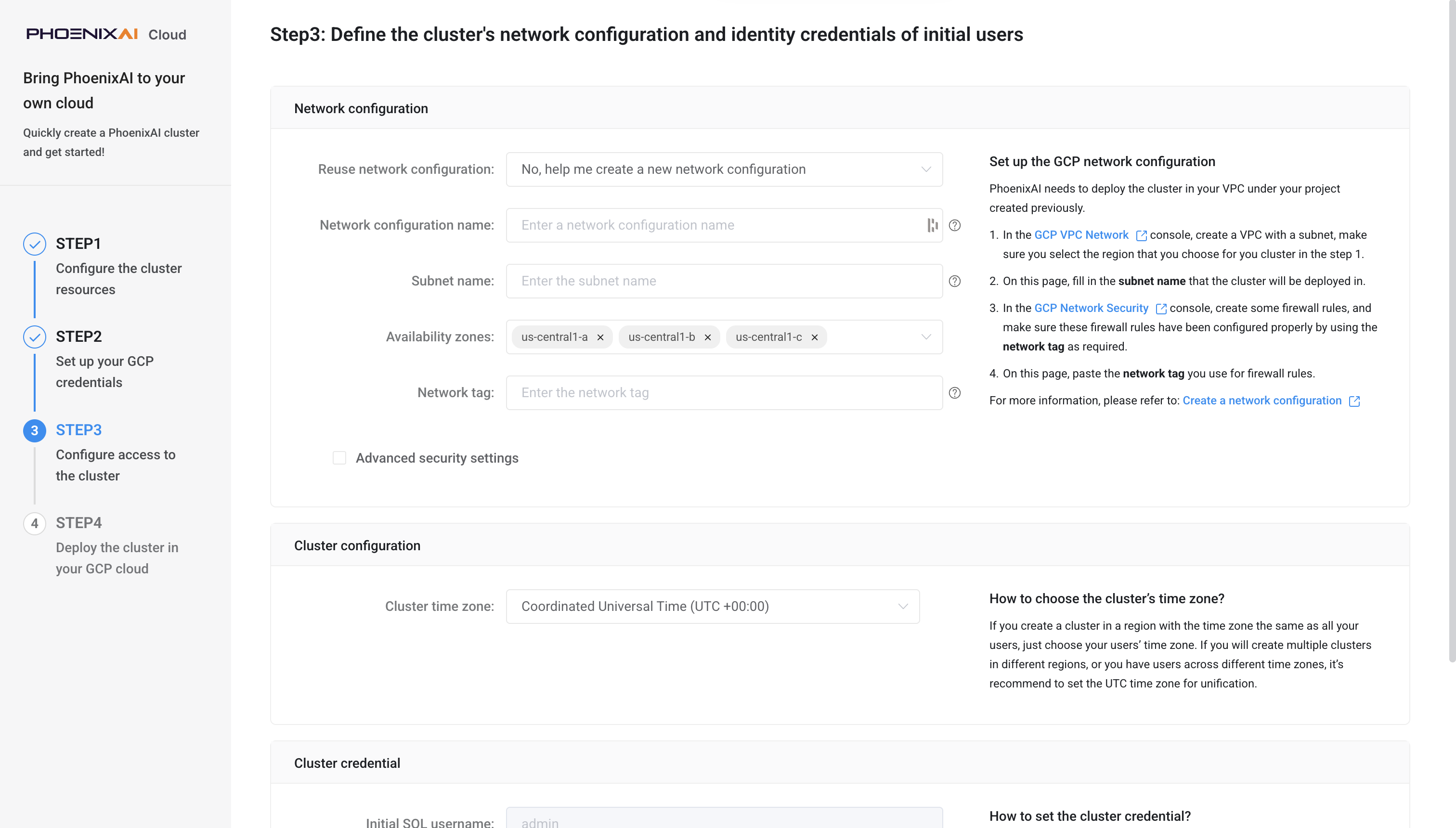This screenshot has height=828, width=1456.
Task: Go to STEP2 Set up your GCP credentials
Action: tap(104, 360)
